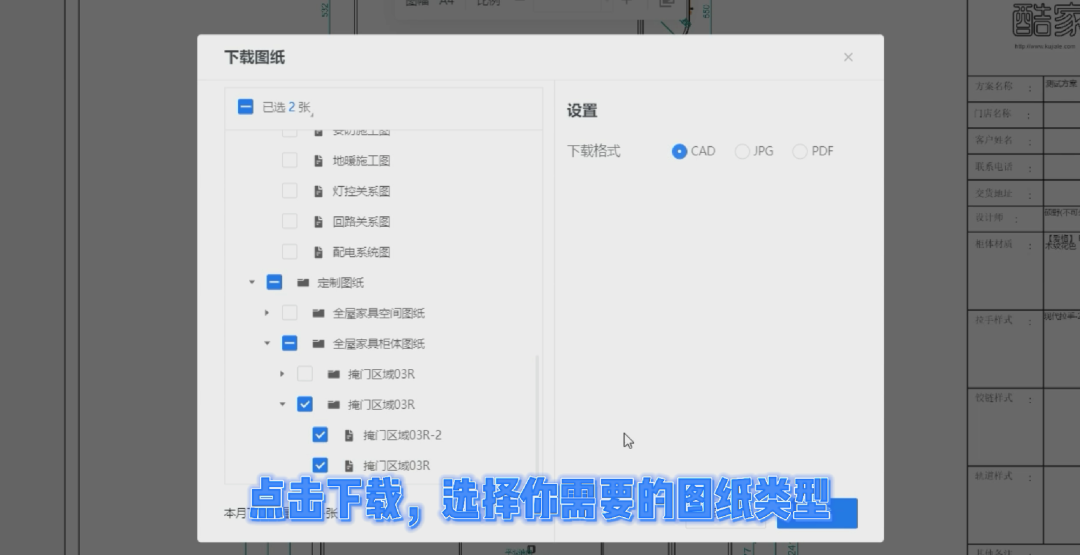Click file icon beside 灯控关系图
This screenshot has height=555, width=1080.
click(x=318, y=191)
